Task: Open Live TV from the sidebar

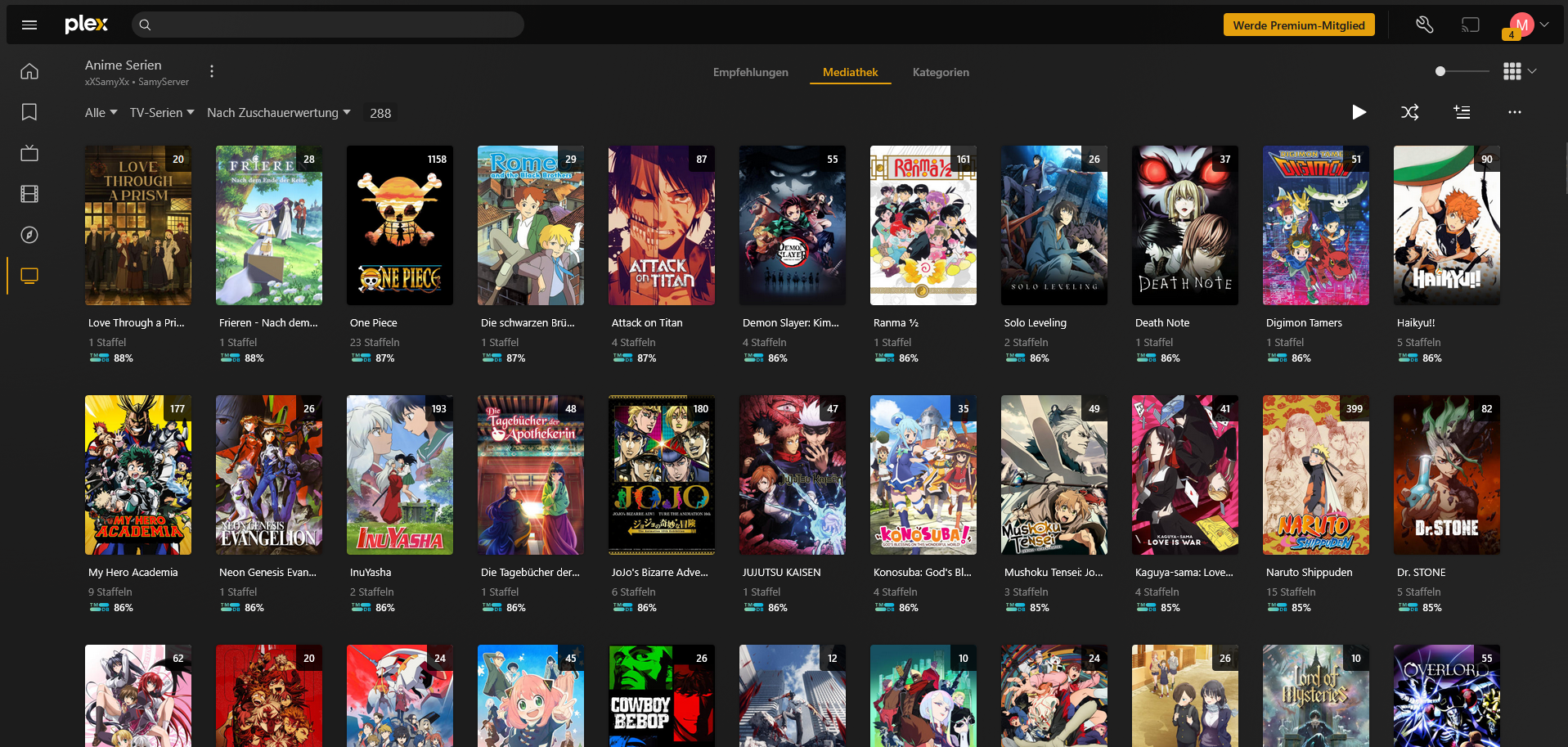Action: tap(29, 153)
